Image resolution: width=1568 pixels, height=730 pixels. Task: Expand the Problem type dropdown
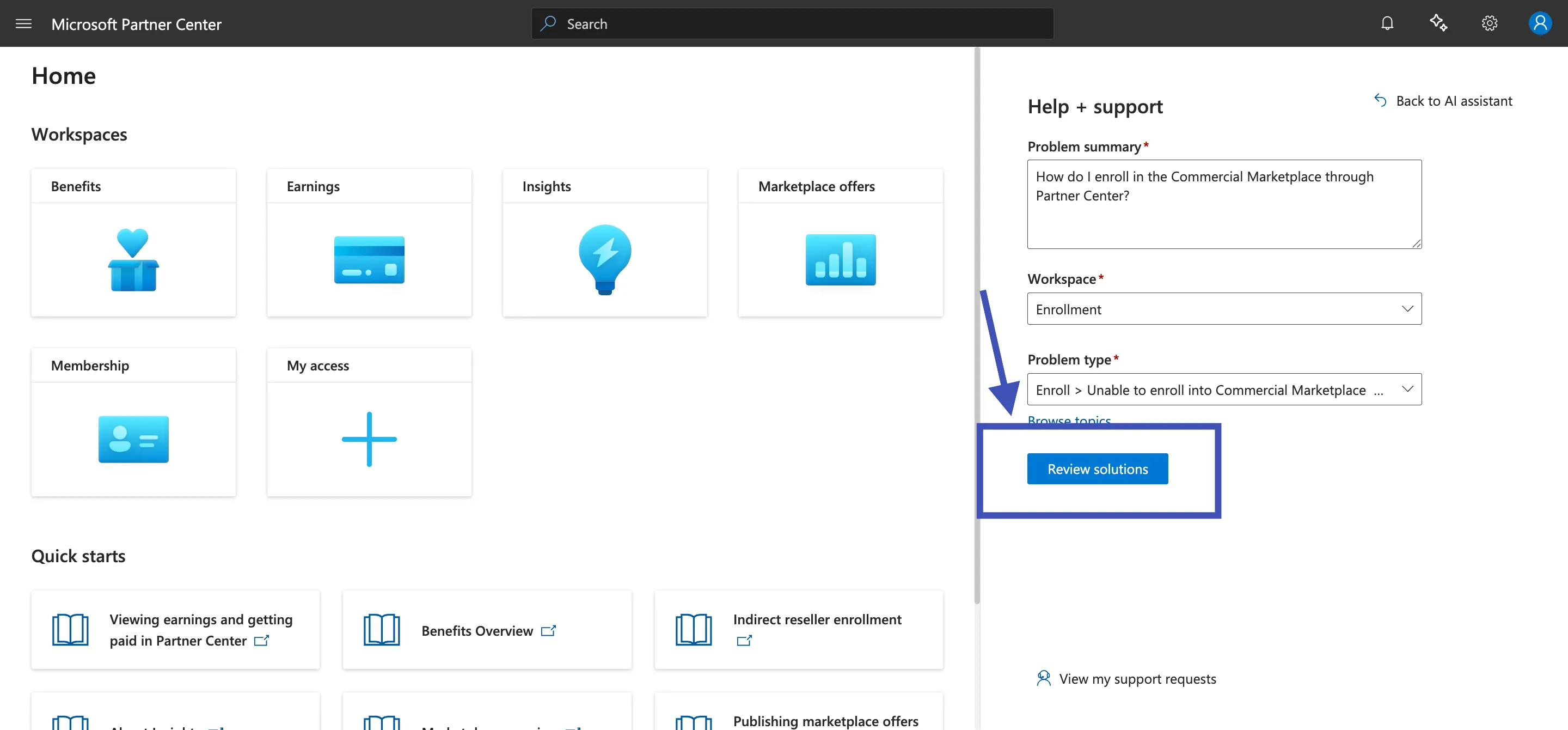pos(1224,389)
